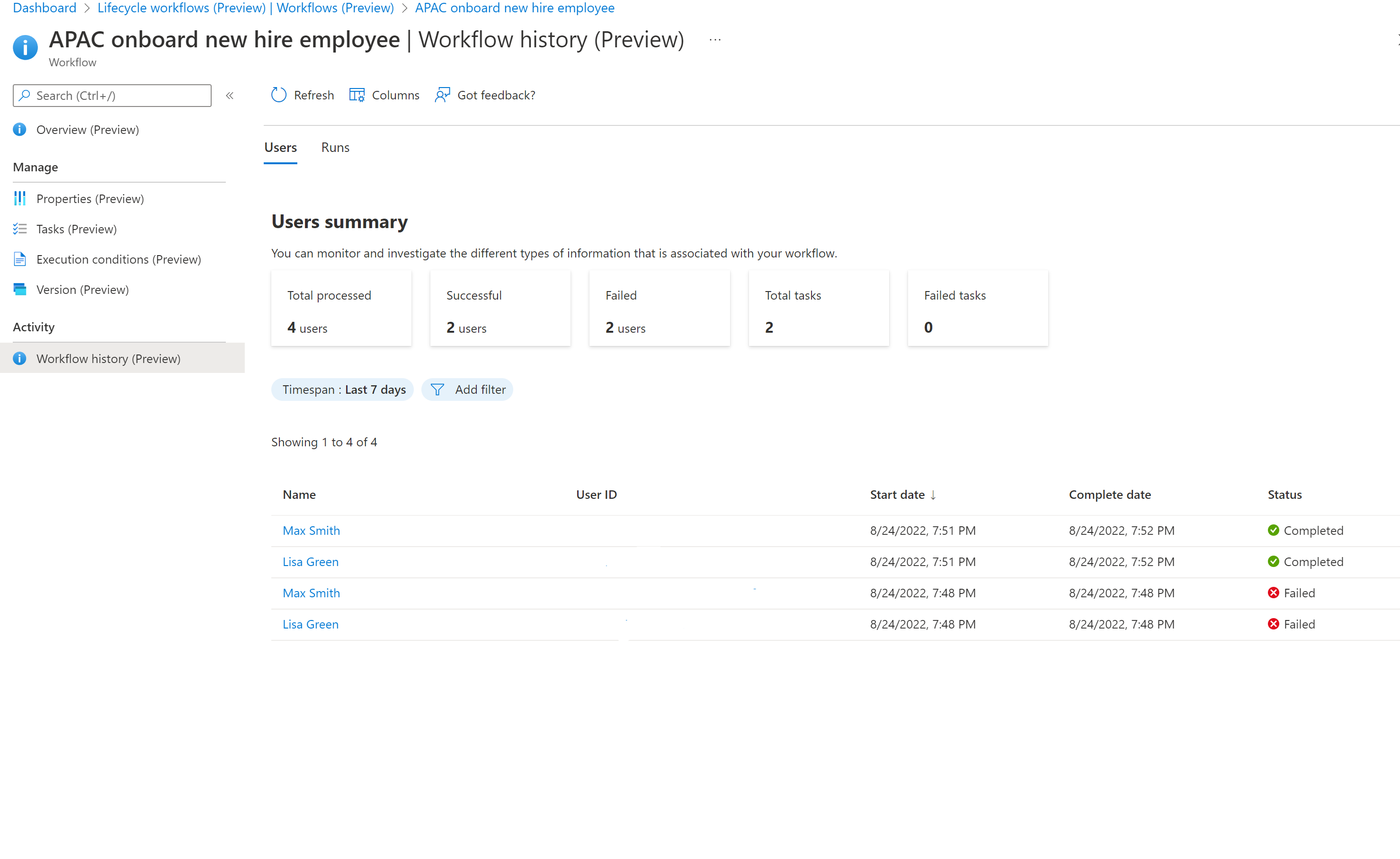
Task: Click the Execution conditions (Preview) icon
Action: pos(19,259)
